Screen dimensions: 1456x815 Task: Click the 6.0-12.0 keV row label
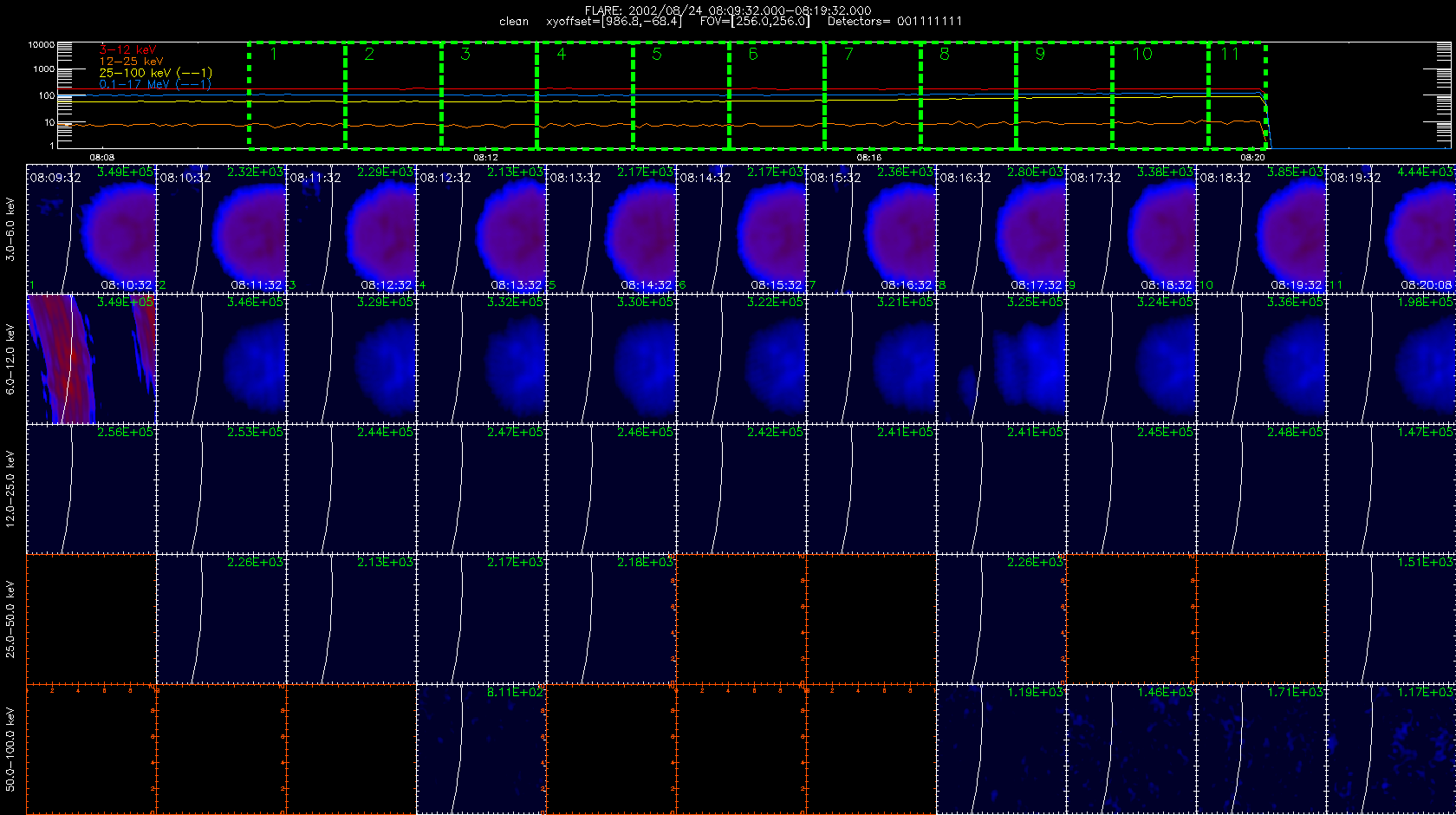click(x=10, y=359)
